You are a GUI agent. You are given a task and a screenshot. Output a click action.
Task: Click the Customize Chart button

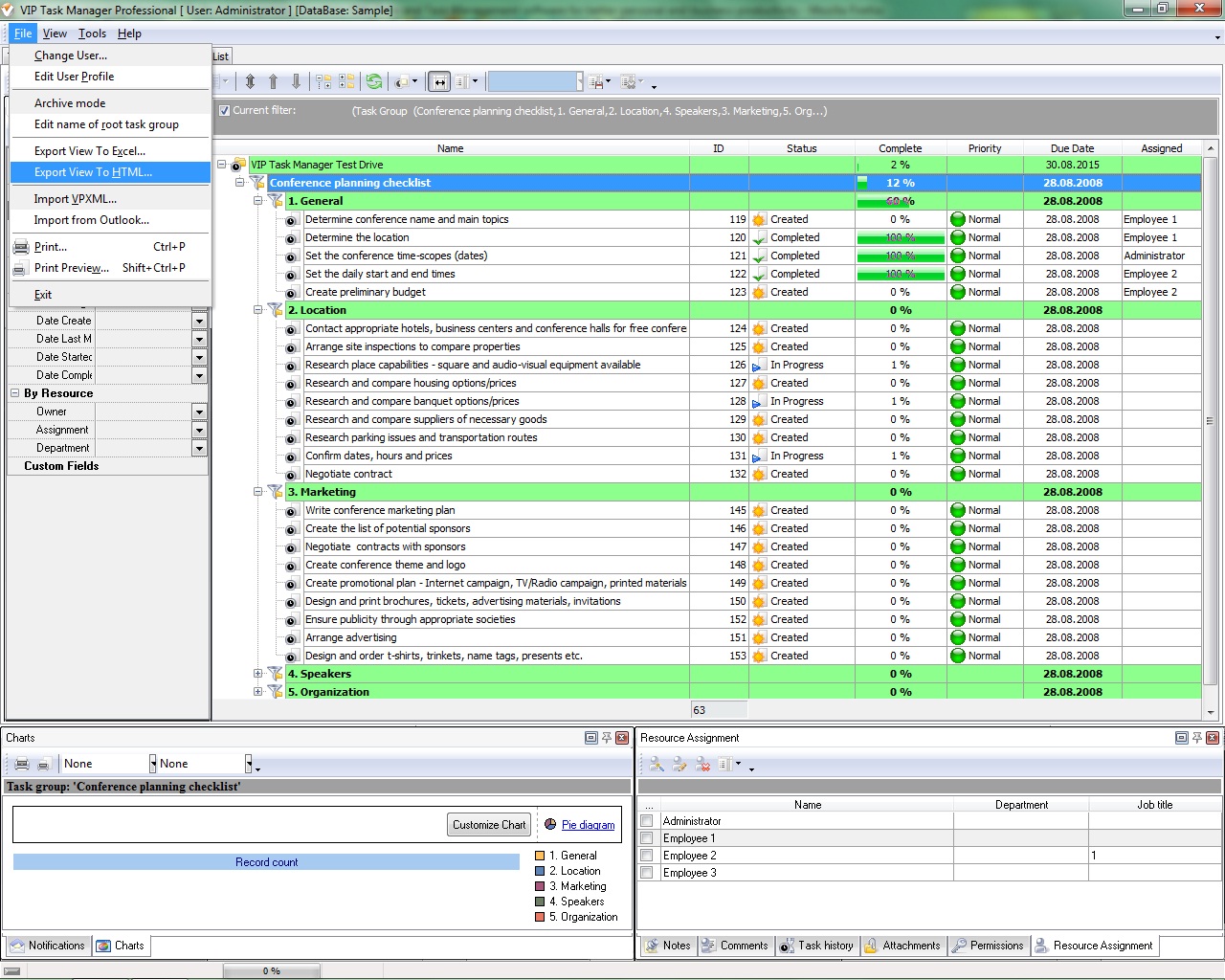tap(488, 824)
